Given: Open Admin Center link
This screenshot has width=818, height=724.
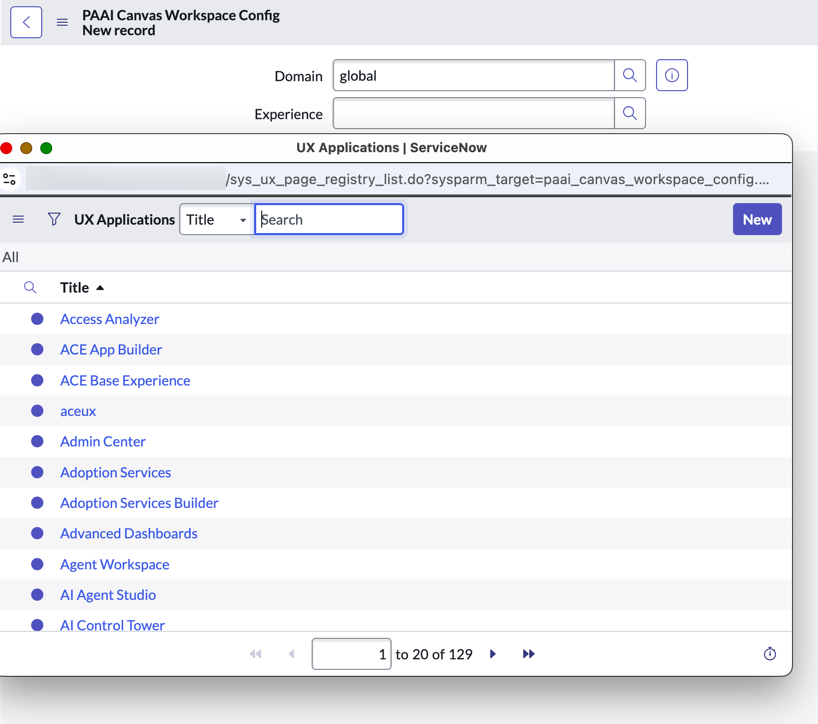Looking at the screenshot, I should [103, 441].
